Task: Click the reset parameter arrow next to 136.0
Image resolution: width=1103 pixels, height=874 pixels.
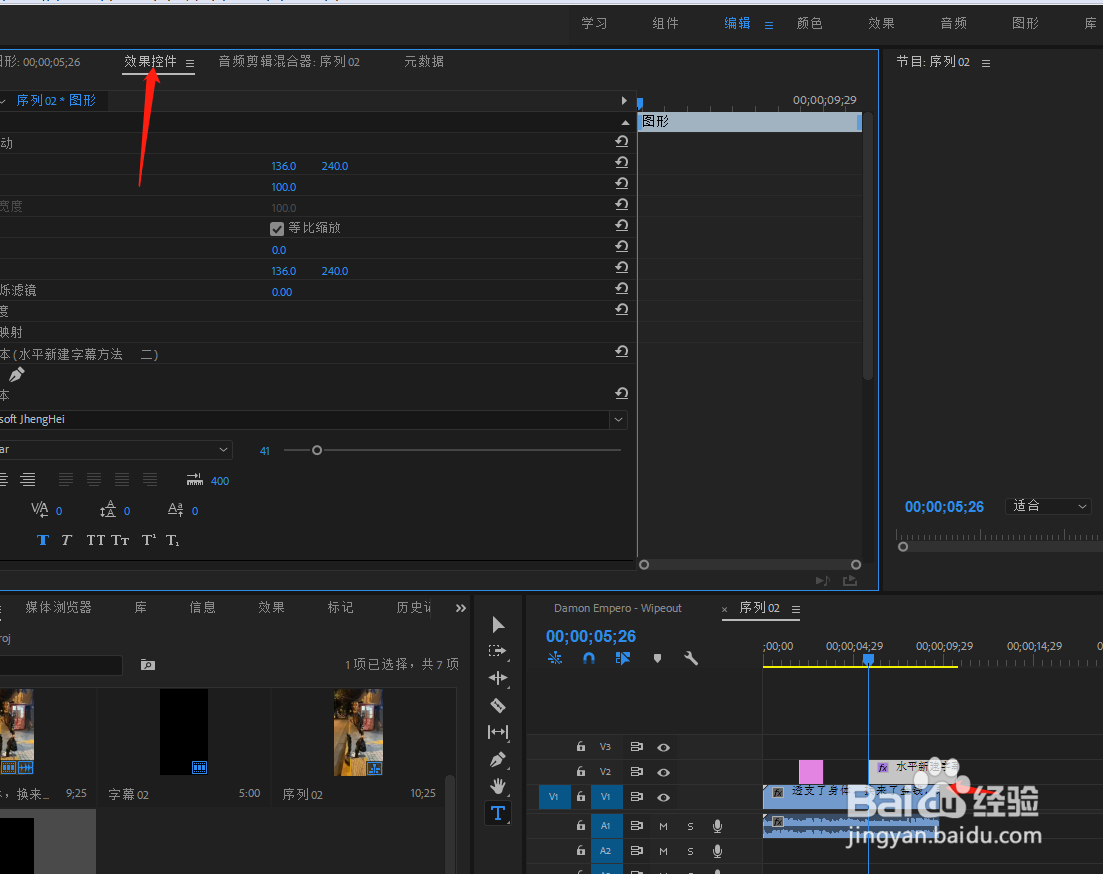Action: (621, 165)
